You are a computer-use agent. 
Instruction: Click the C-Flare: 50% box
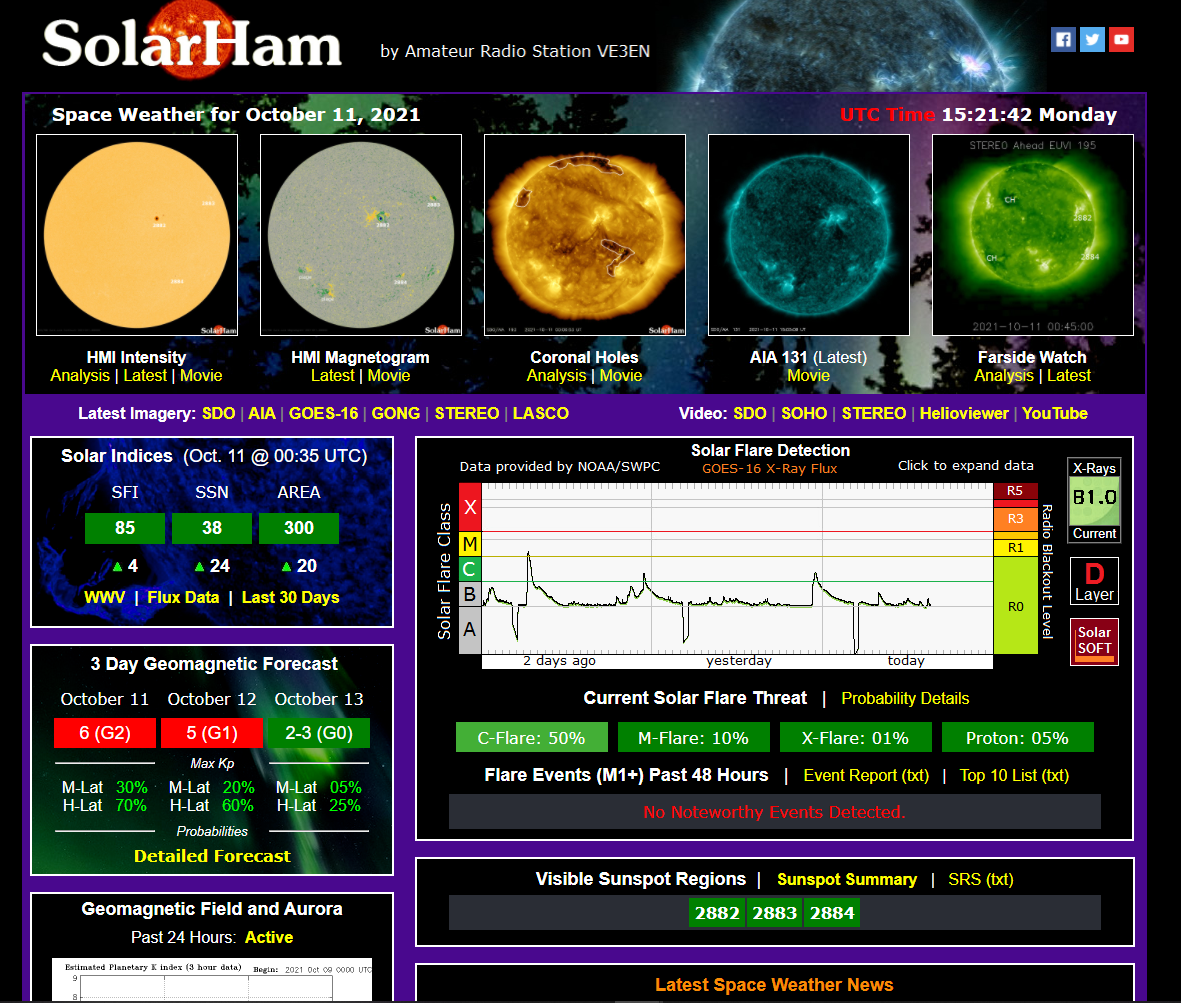[532, 738]
